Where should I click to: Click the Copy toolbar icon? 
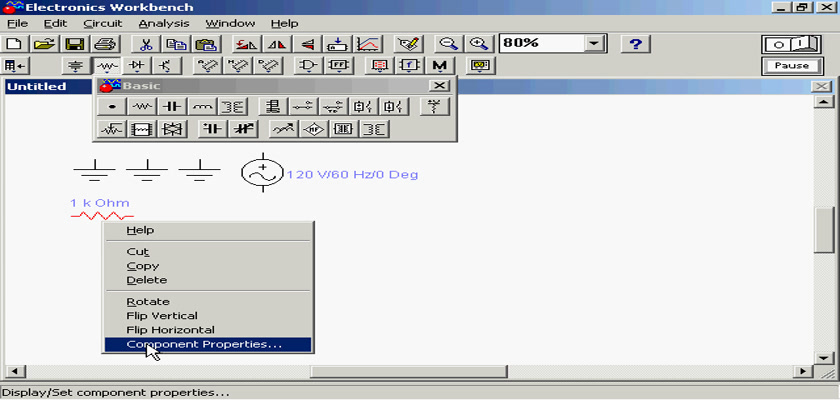(175, 44)
